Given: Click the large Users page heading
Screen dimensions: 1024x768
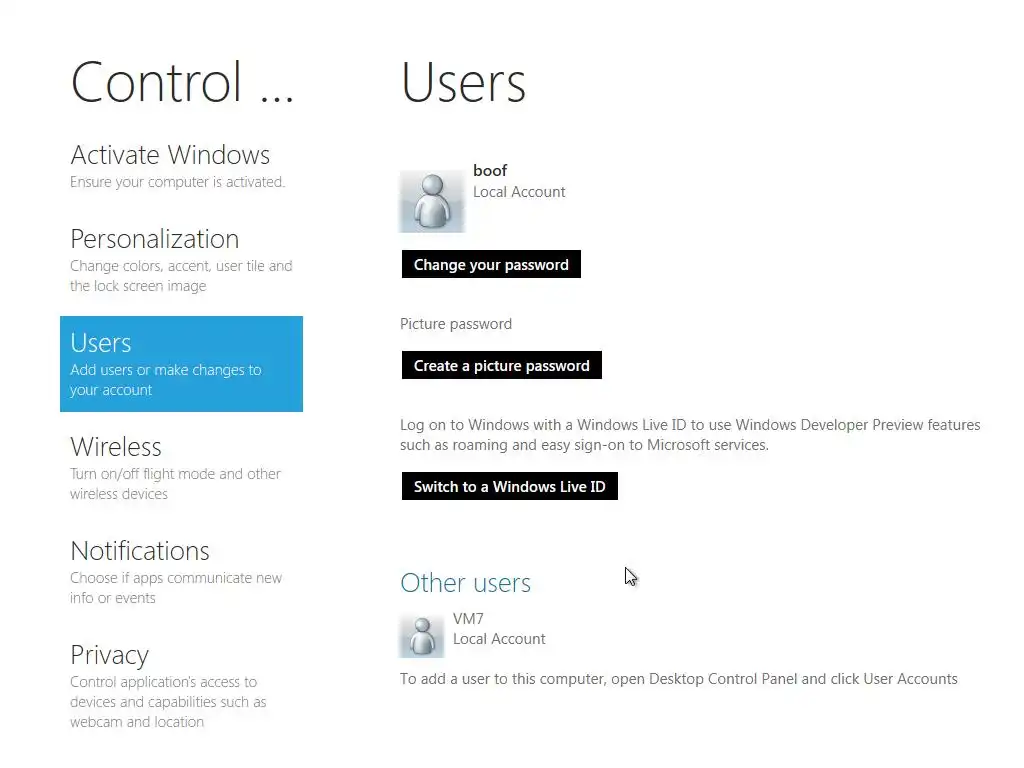Looking at the screenshot, I should [463, 83].
